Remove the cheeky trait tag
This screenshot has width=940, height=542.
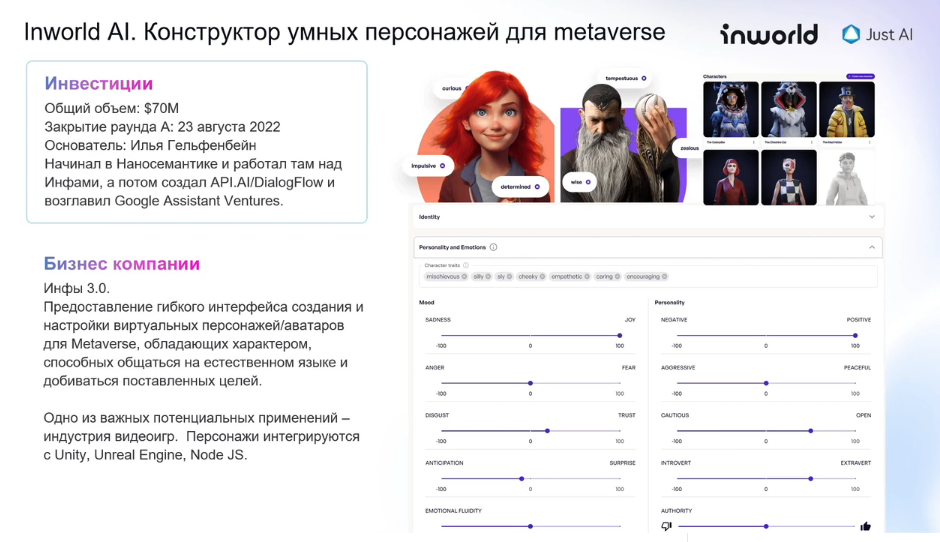[x=542, y=277]
